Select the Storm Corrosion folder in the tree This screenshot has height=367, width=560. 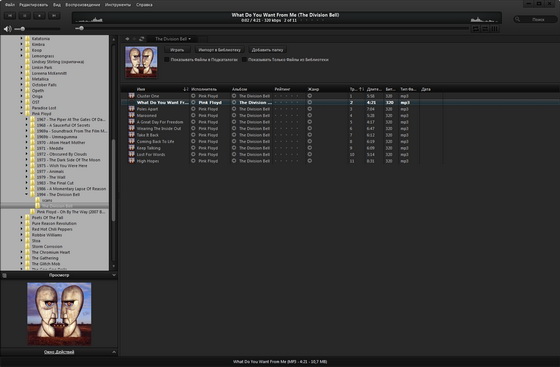click(x=47, y=246)
